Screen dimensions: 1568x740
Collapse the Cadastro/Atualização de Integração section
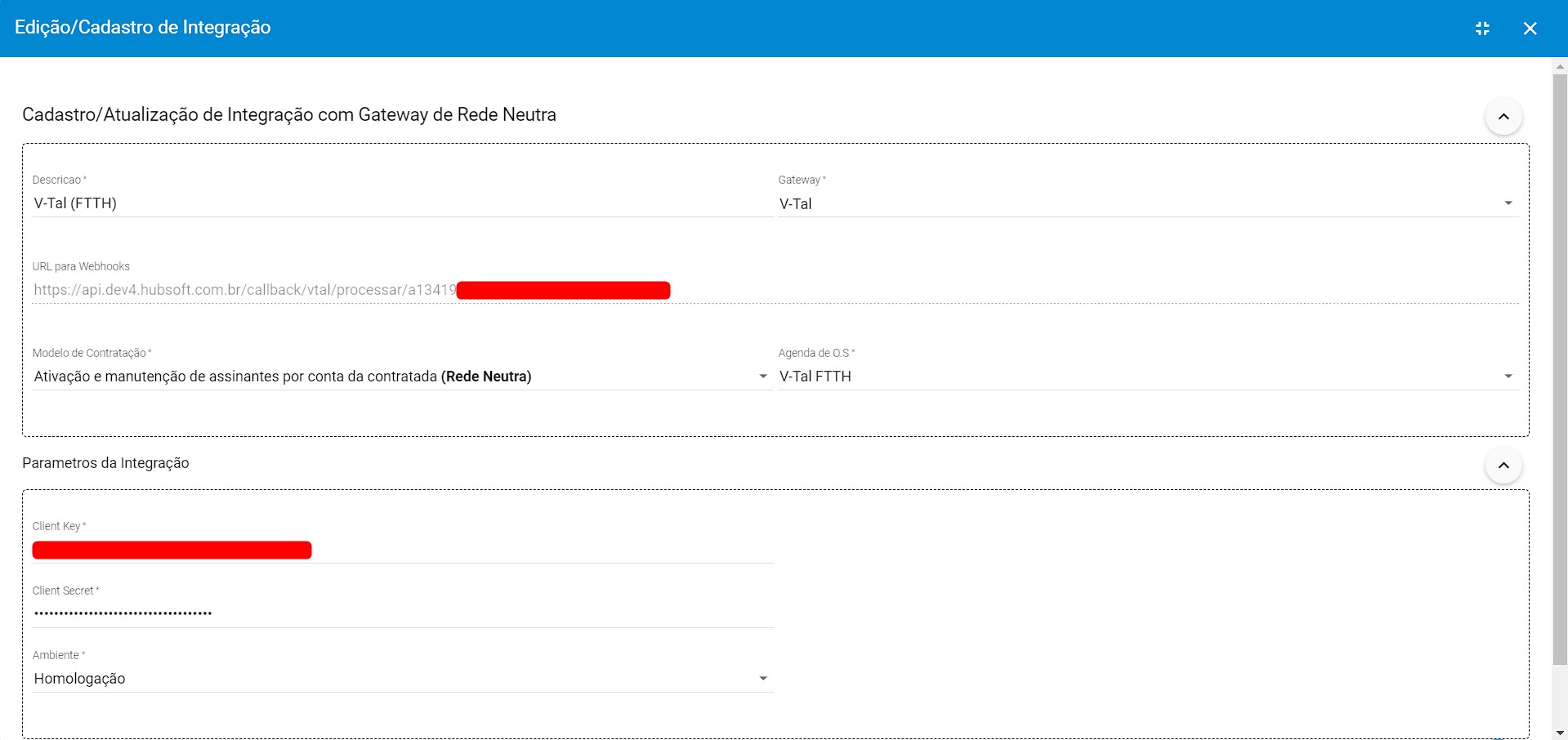[1503, 117]
